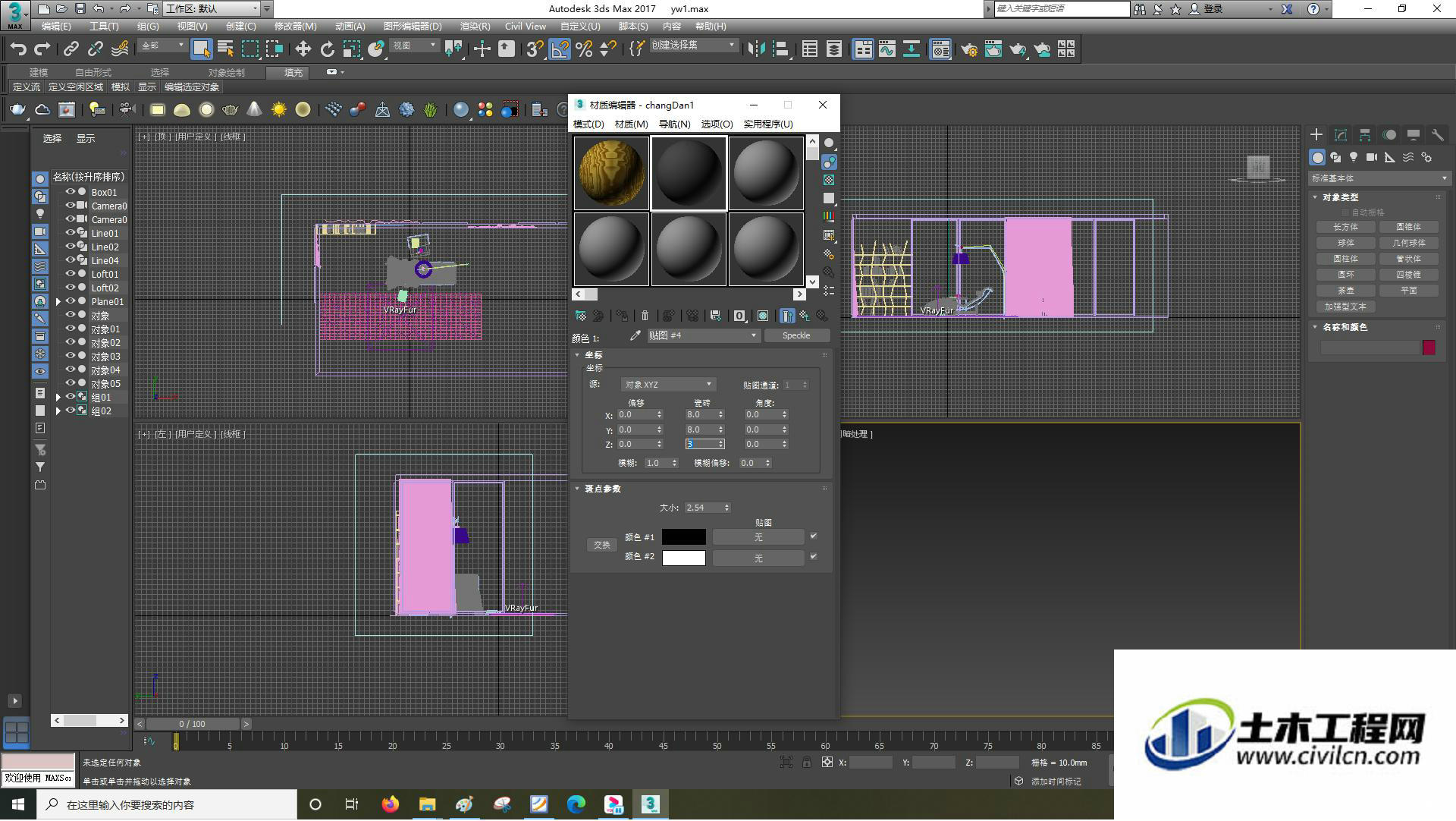This screenshot has width=1456, height=821.
Task: Toggle material editor background checker icon
Action: tap(829, 180)
